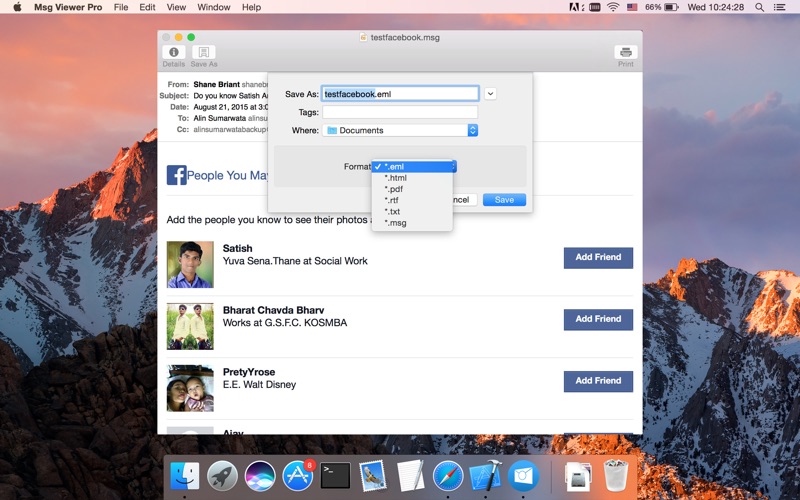Viewport: 800px width, 500px height.
Task: Open Finder from the dock
Action: [185, 475]
